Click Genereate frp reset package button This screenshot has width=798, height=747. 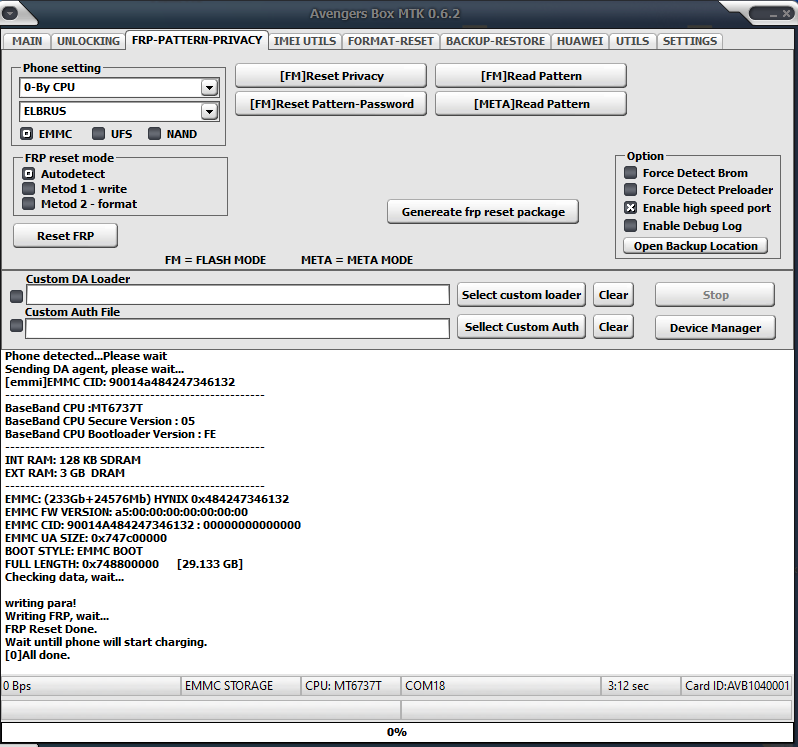[483, 212]
